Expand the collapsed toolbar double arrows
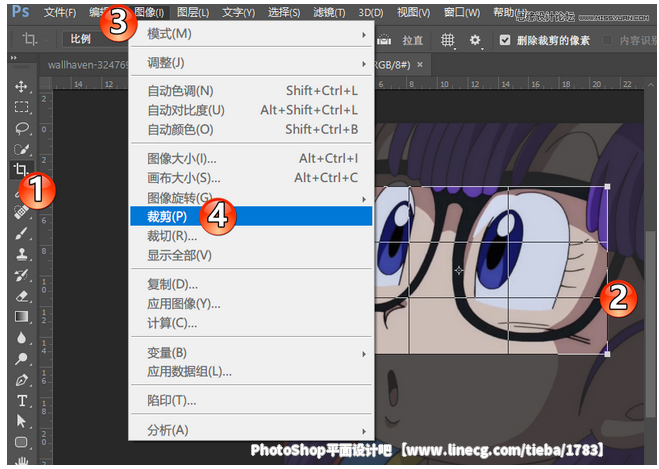The image size is (659, 469). tap(14, 58)
